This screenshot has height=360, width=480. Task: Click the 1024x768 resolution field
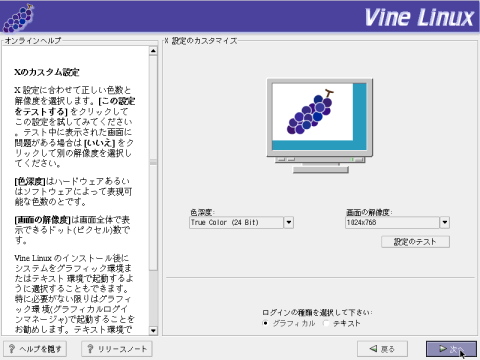[392, 222]
